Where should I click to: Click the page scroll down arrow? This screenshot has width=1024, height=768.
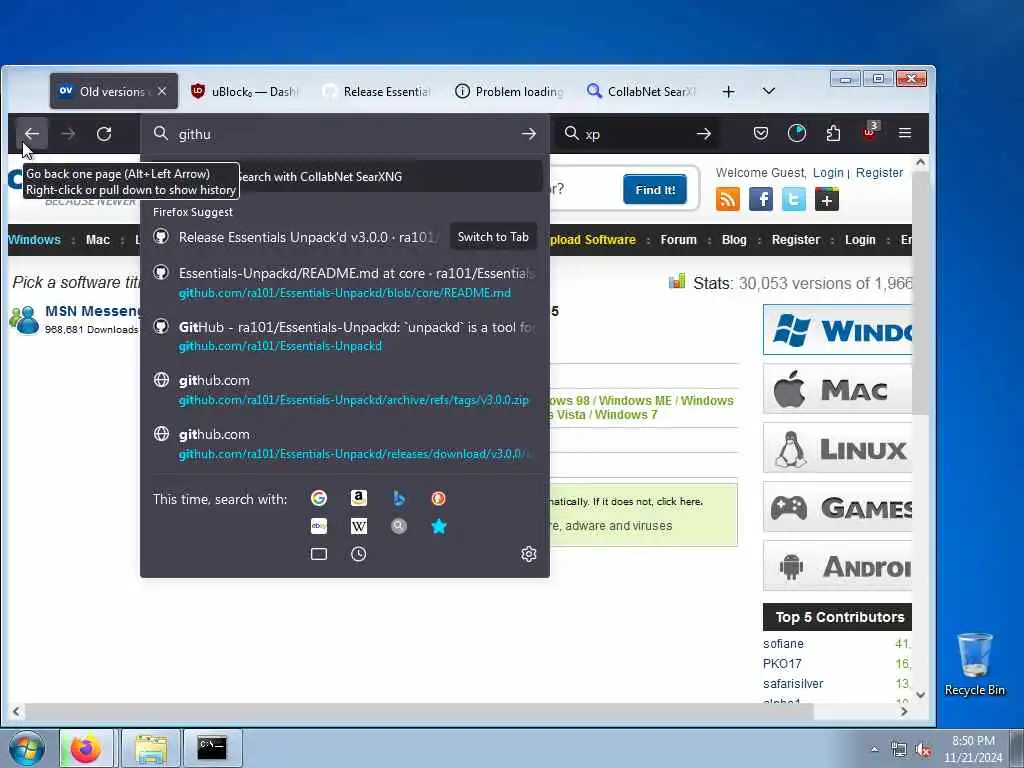point(920,695)
